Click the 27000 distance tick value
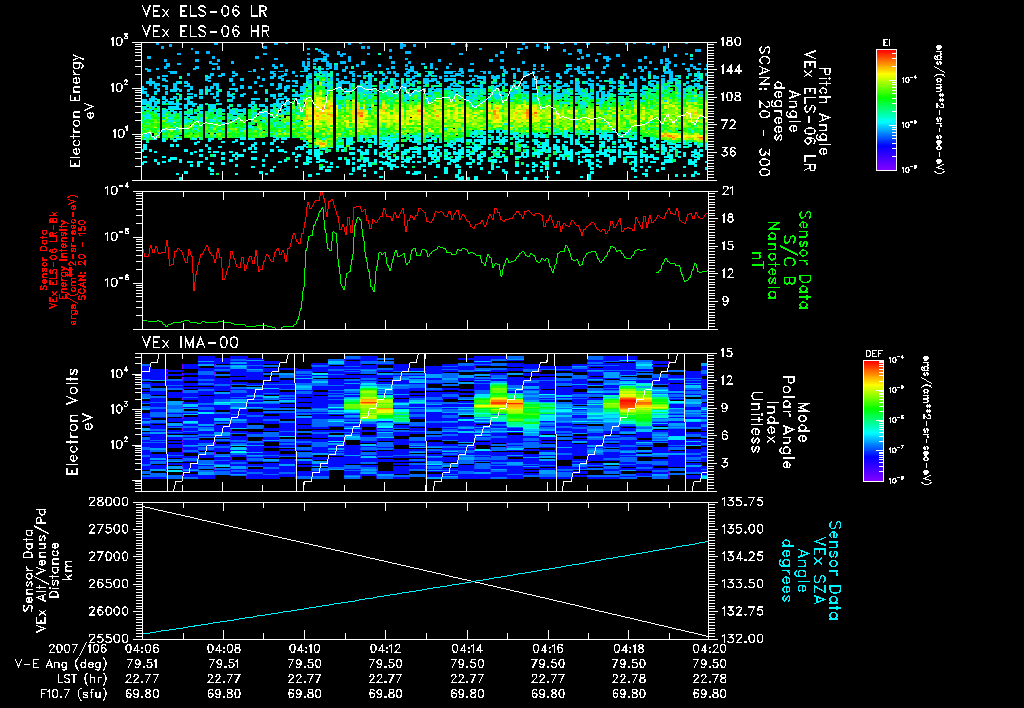Screen dimensions: 1024x708 [x=108, y=556]
